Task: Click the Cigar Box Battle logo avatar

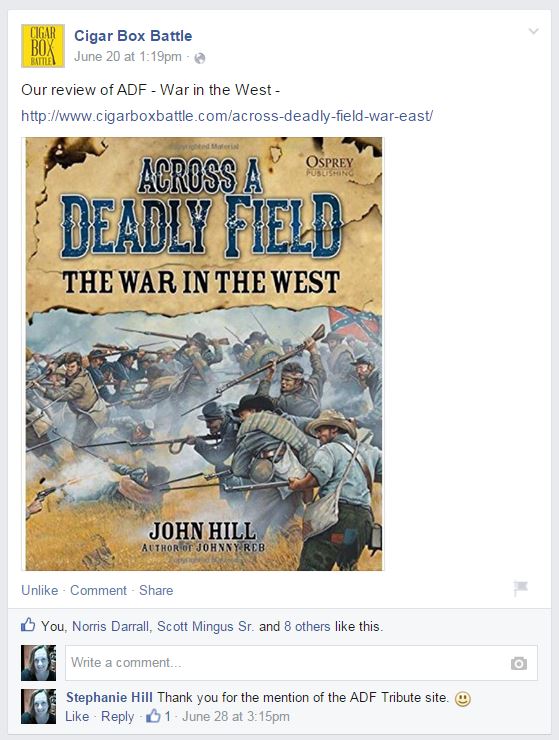Action: [x=43, y=46]
